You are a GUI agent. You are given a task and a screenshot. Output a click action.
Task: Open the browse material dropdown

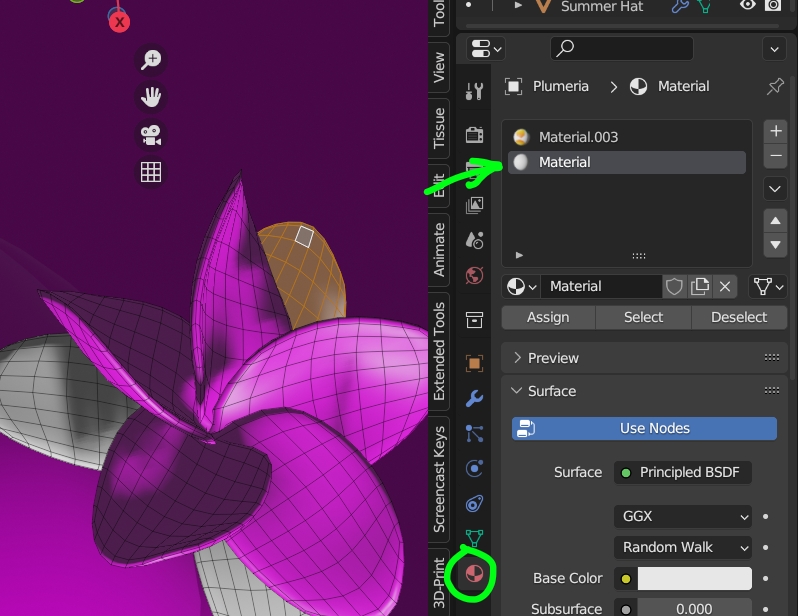click(x=521, y=287)
